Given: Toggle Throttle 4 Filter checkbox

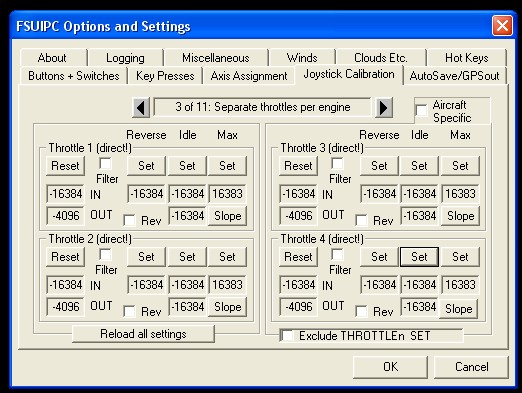Looking at the screenshot, I should click(337, 255).
